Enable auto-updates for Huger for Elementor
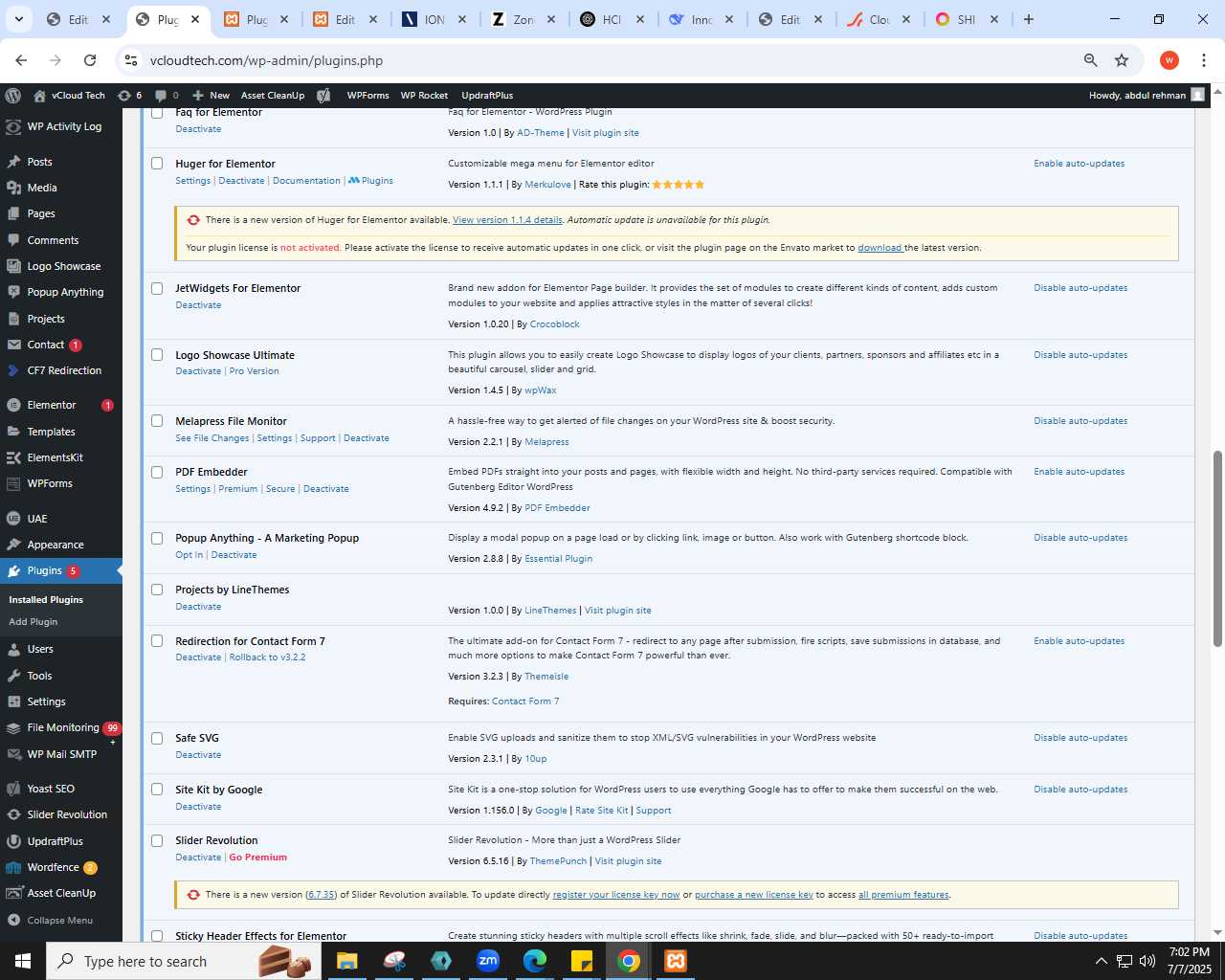Viewport: 1225px width, 980px height. click(x=1079, y=164)
